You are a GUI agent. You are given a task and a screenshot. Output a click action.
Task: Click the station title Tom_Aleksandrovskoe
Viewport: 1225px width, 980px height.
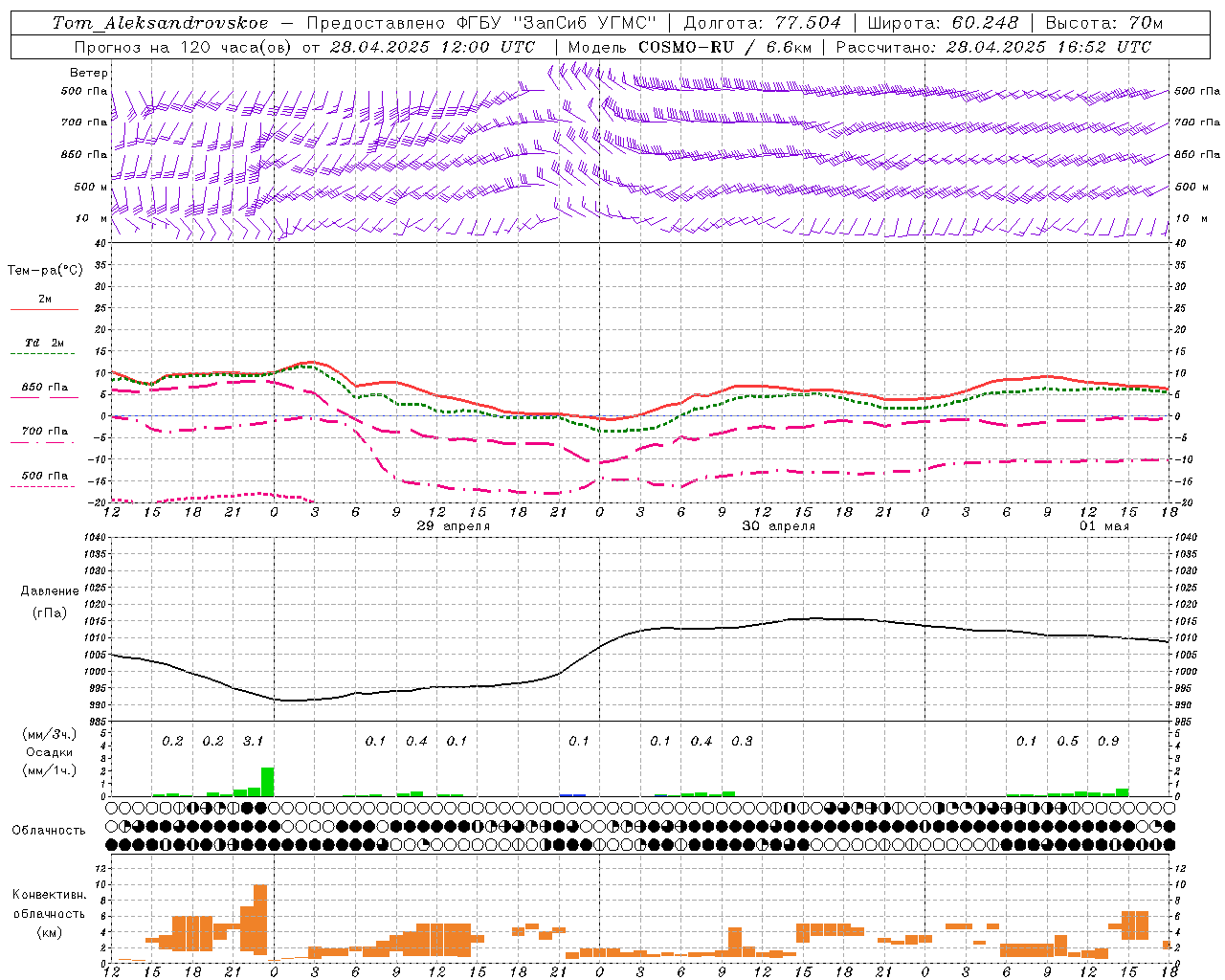click(x=160, y=23)
